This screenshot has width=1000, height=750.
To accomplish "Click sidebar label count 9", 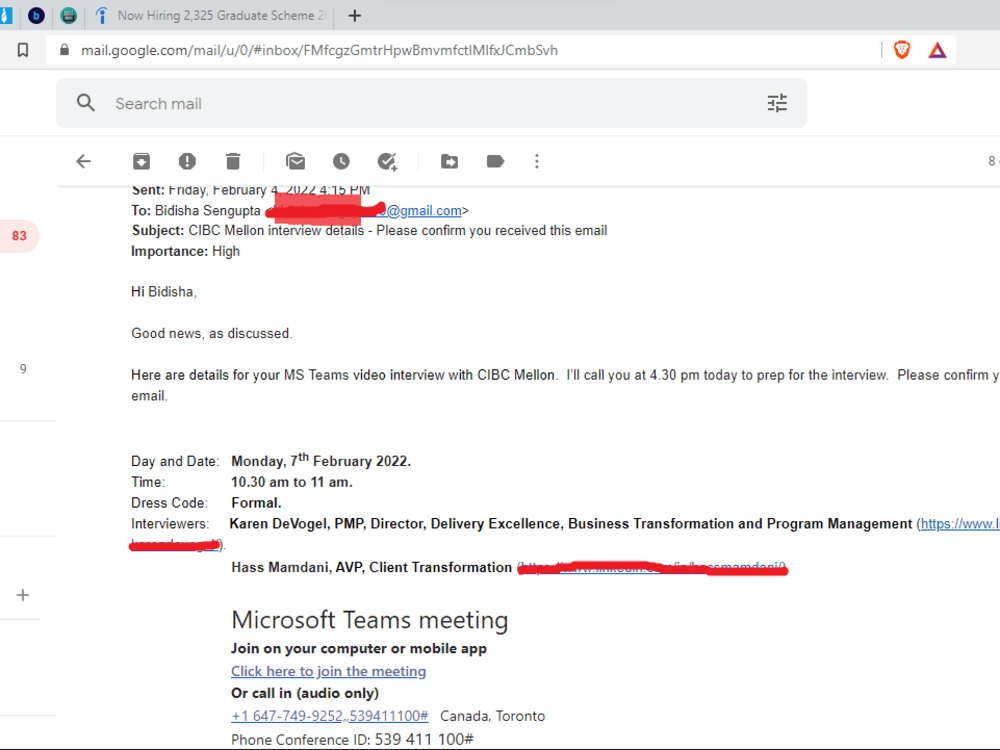I will tap(23, 369).
